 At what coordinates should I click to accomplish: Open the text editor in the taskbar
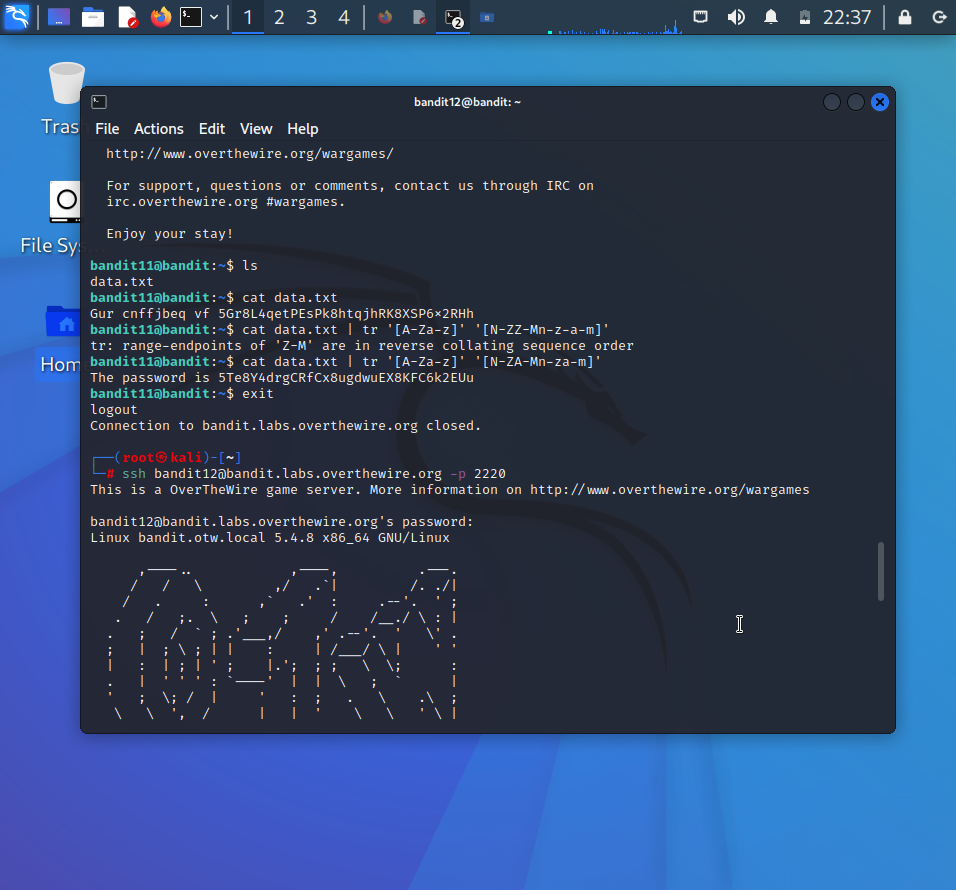[127, 17]
